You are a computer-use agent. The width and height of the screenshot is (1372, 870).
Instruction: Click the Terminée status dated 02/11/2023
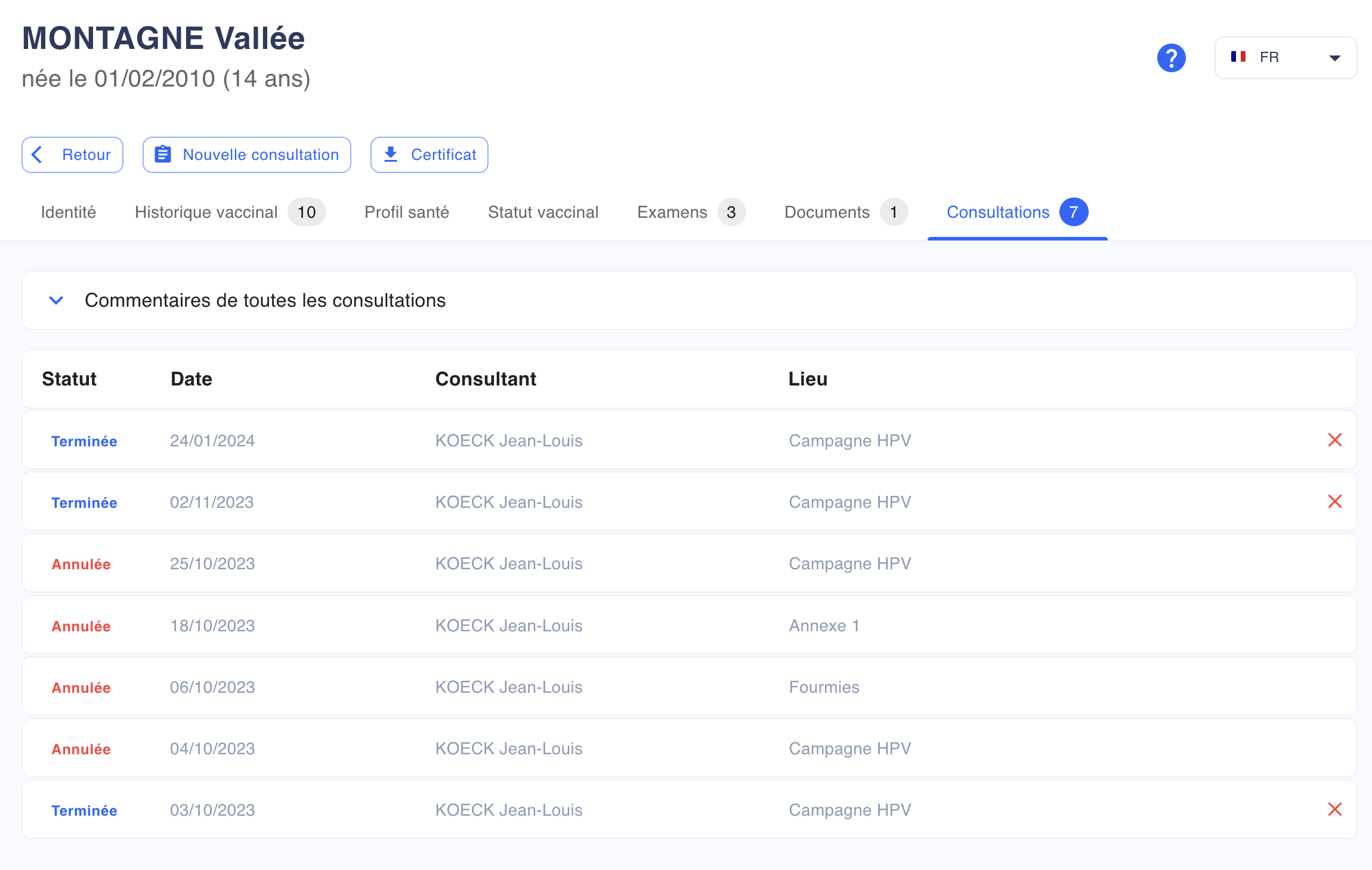pyautogui.click(x=84, y=502)
